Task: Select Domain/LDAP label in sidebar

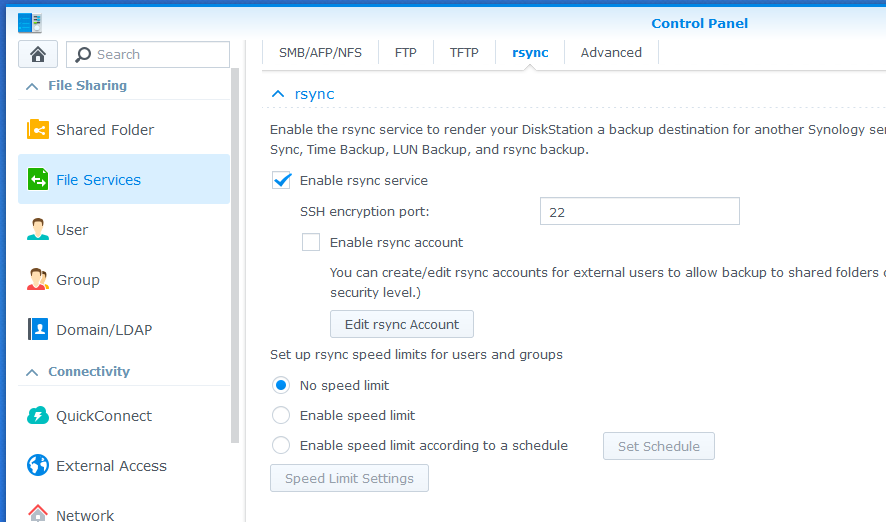Action: point(105,330)
